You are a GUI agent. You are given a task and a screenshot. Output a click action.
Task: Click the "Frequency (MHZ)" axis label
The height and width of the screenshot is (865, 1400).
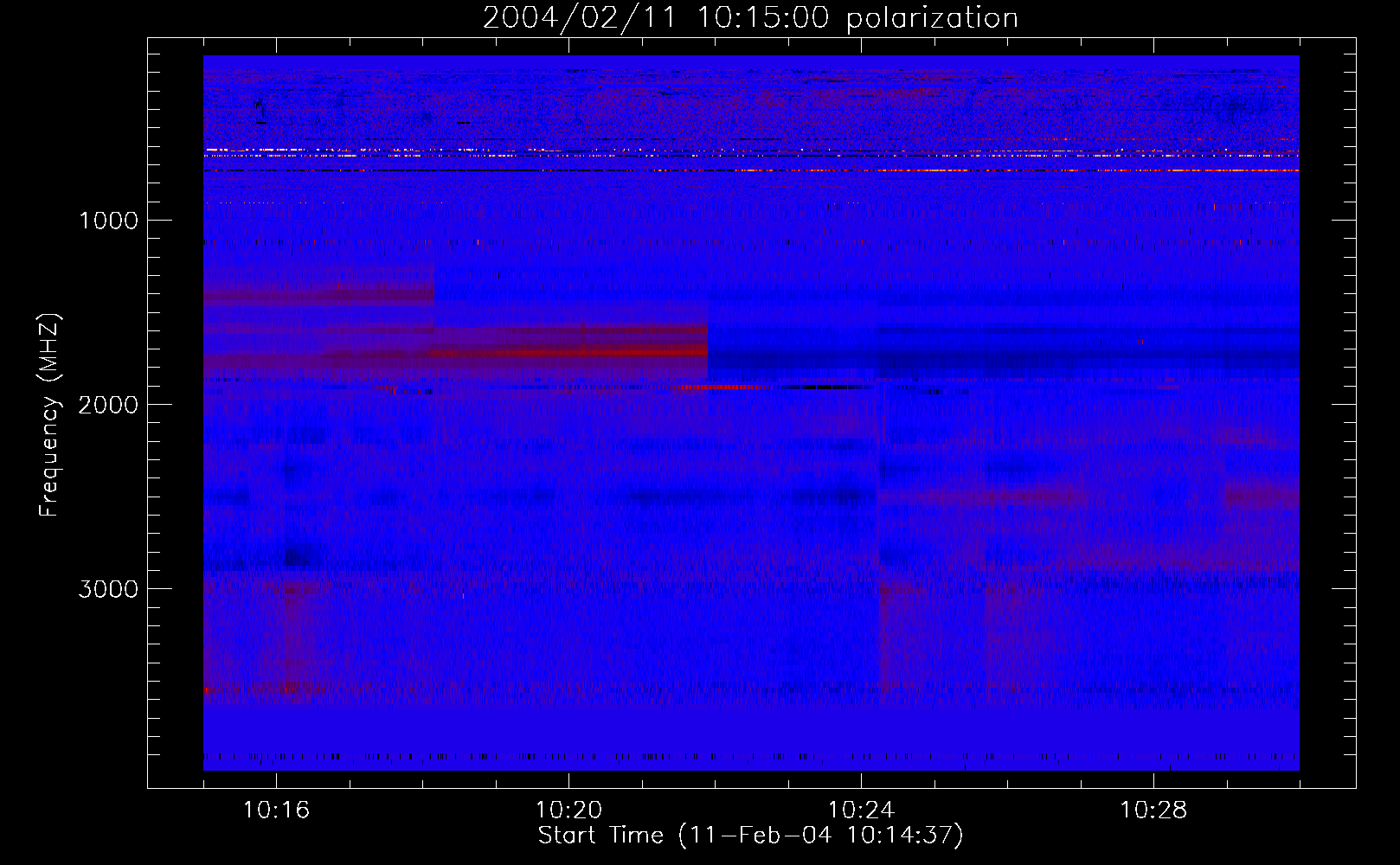[x=49, y=415]
